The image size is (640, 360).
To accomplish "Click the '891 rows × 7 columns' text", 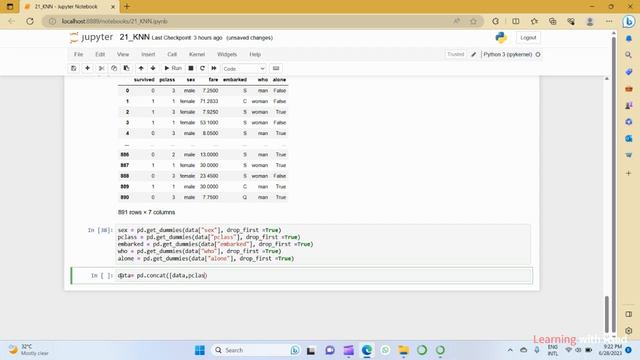I will (147, 212).
